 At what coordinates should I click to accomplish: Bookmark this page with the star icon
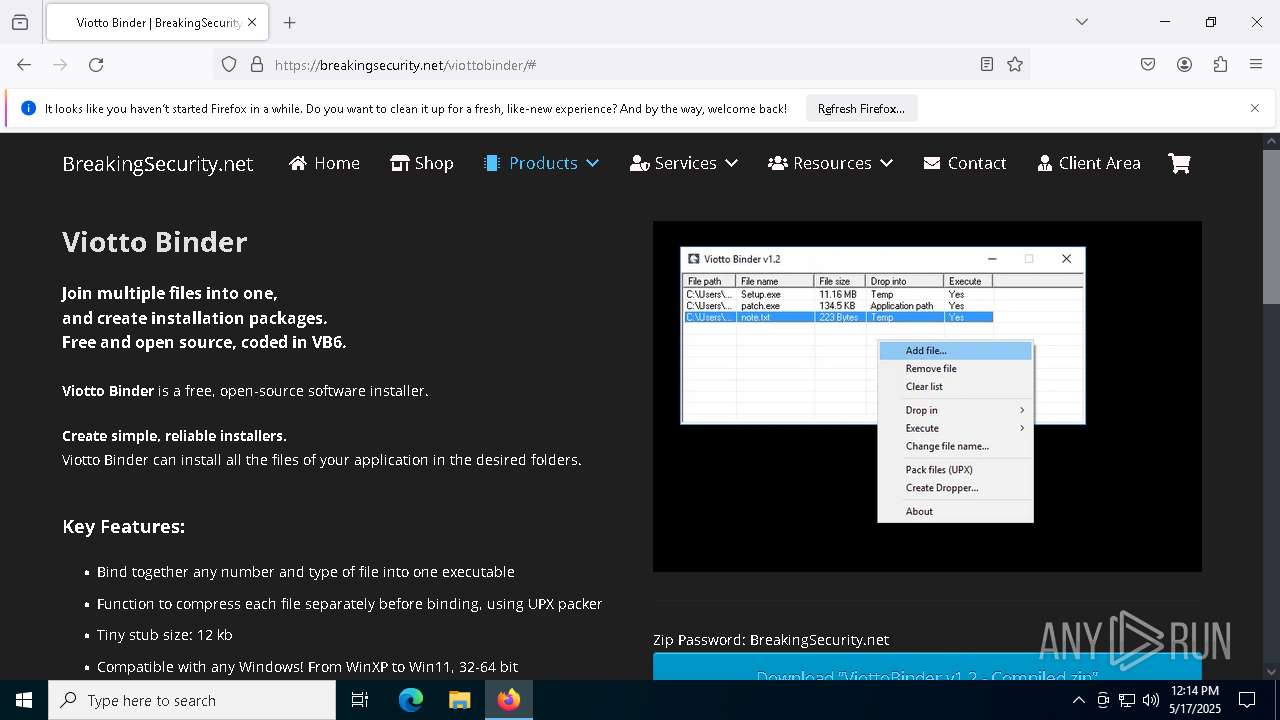coord(1015,64)
